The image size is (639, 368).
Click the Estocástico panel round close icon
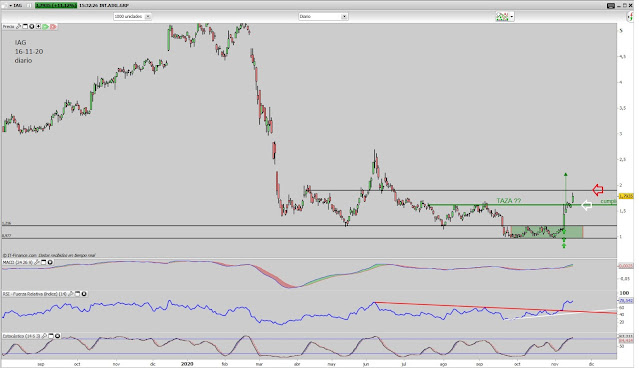[57, 336]
